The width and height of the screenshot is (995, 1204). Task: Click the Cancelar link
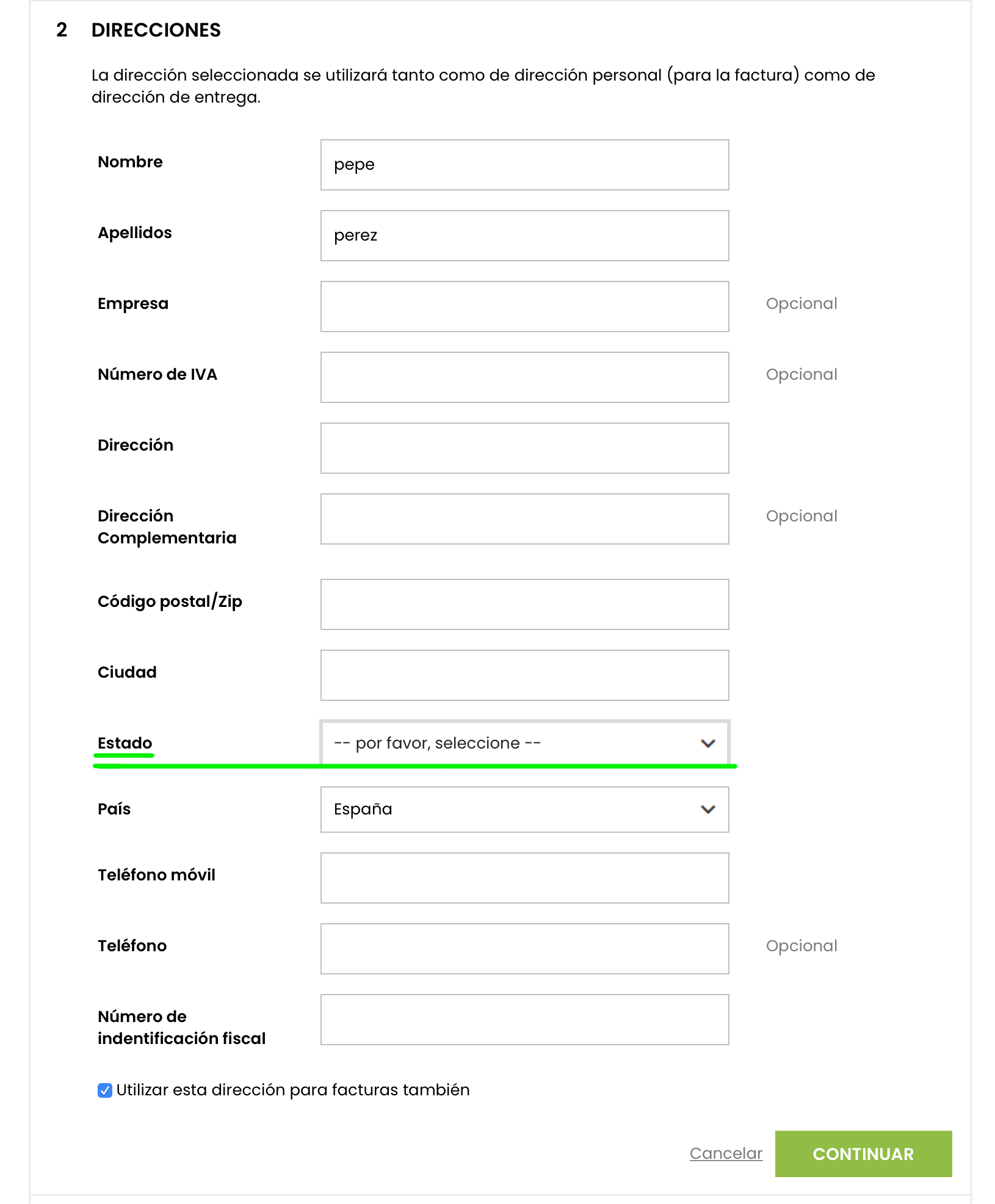click(x=726, y=1153)
